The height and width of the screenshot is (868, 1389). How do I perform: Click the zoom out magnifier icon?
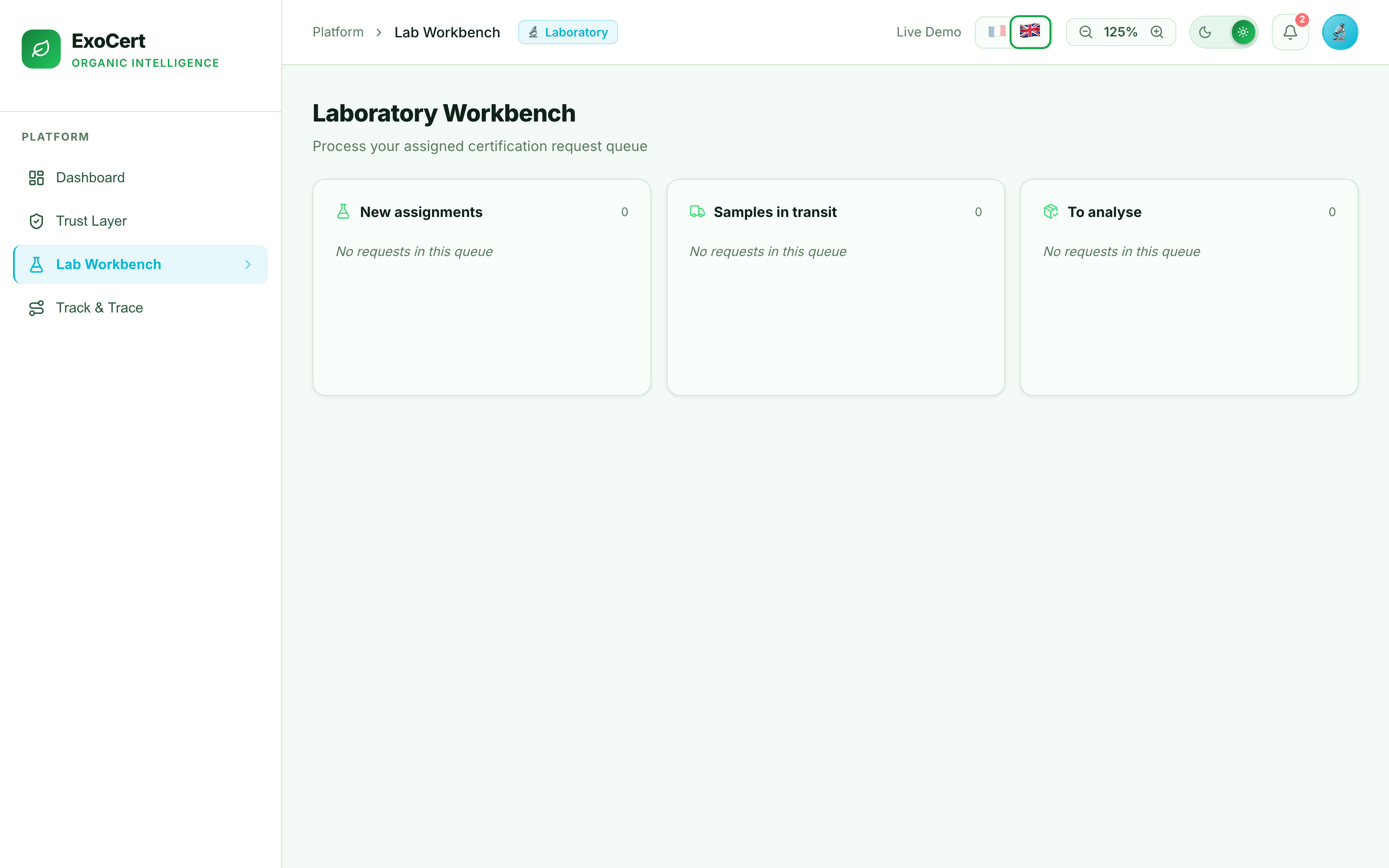(1085, 32)
